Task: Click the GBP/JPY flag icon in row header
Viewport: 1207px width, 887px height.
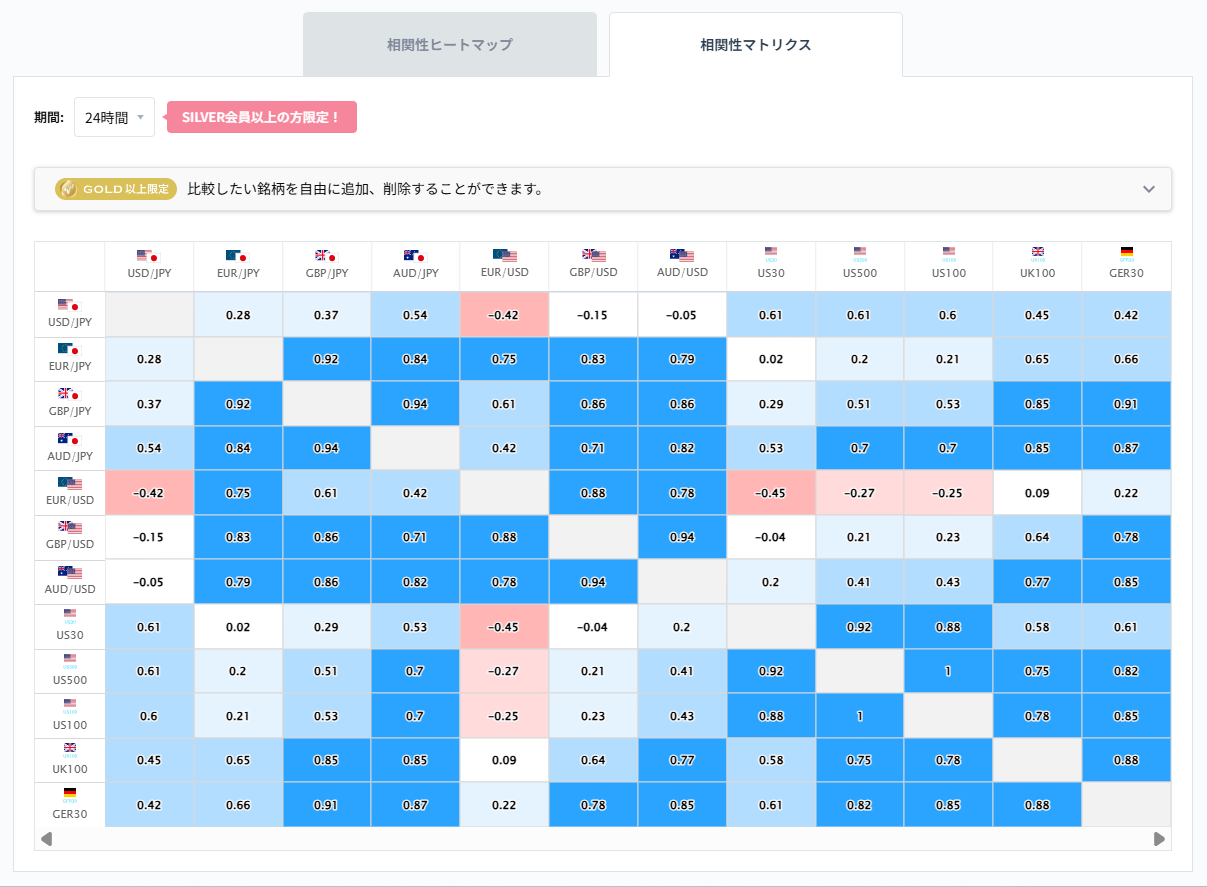Action: (x=69, y=396)
